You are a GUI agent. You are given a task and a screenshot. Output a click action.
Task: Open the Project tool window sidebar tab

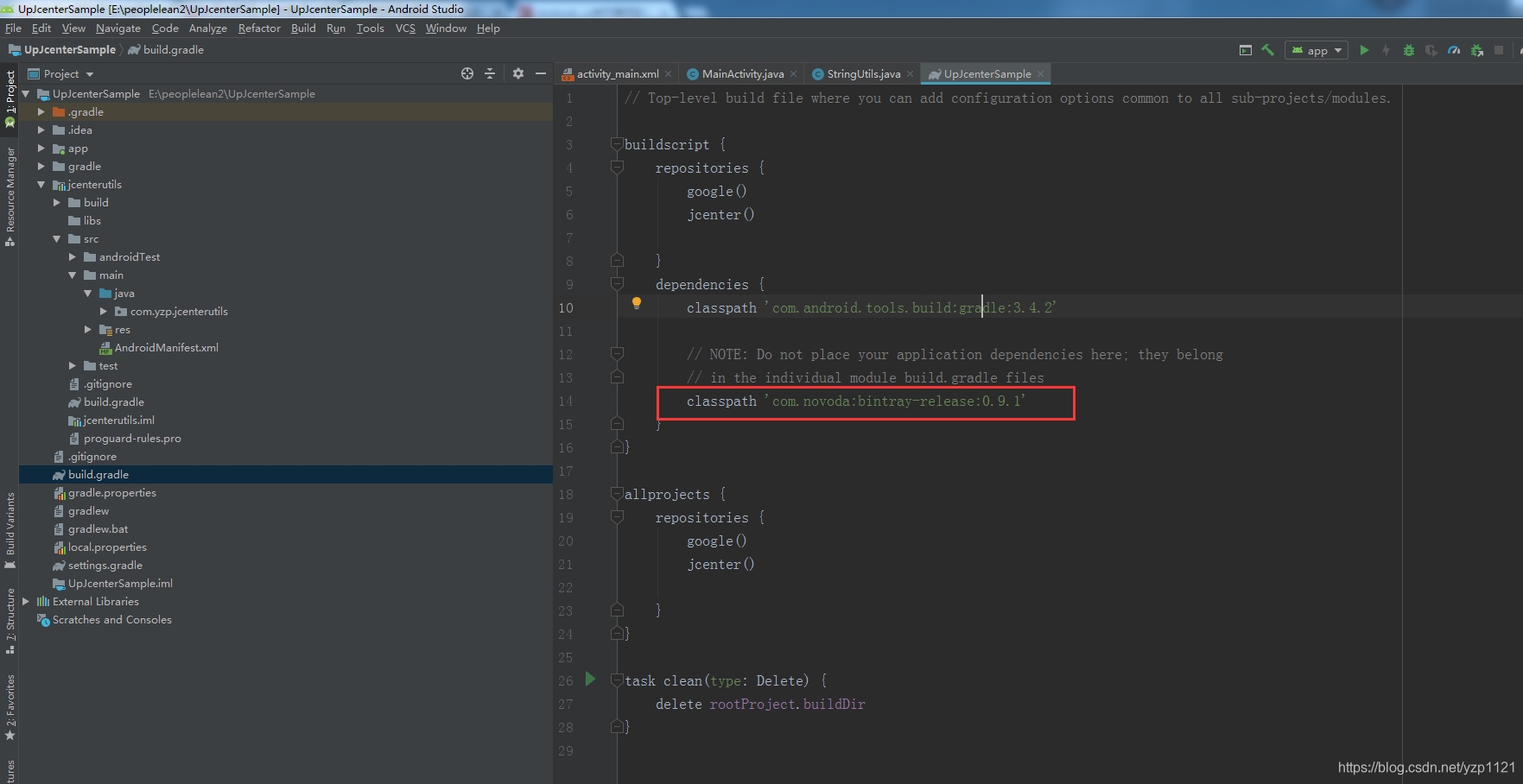[10, 99]
